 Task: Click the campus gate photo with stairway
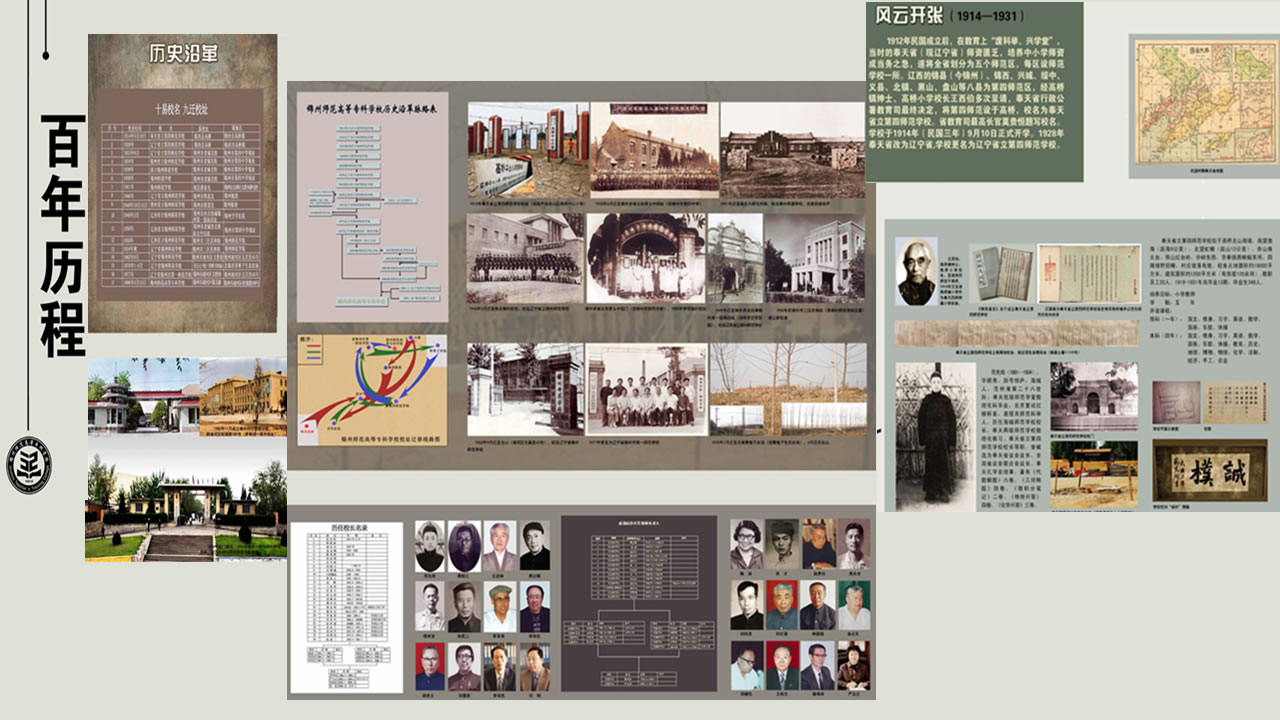pyautogui.click(x=186, y=507)
